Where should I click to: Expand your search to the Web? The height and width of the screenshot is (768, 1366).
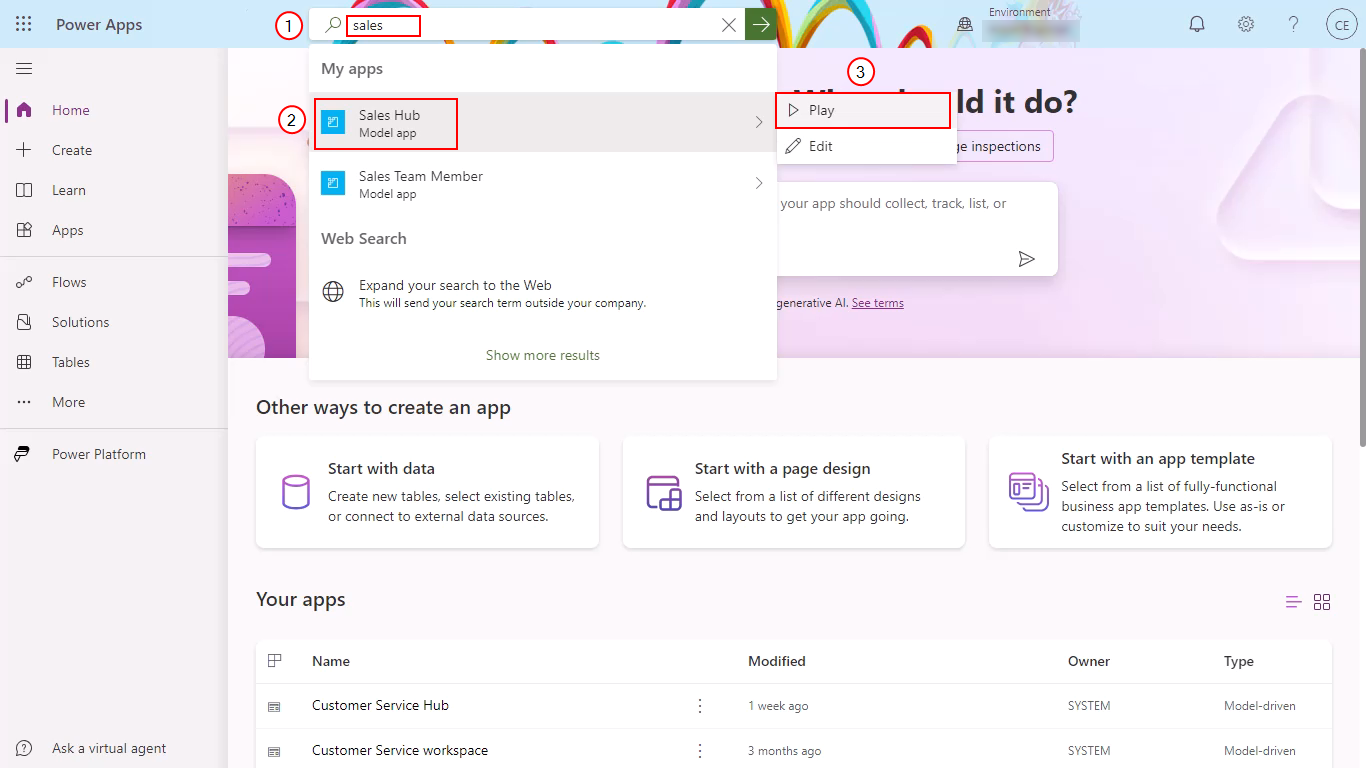[543, 293]
